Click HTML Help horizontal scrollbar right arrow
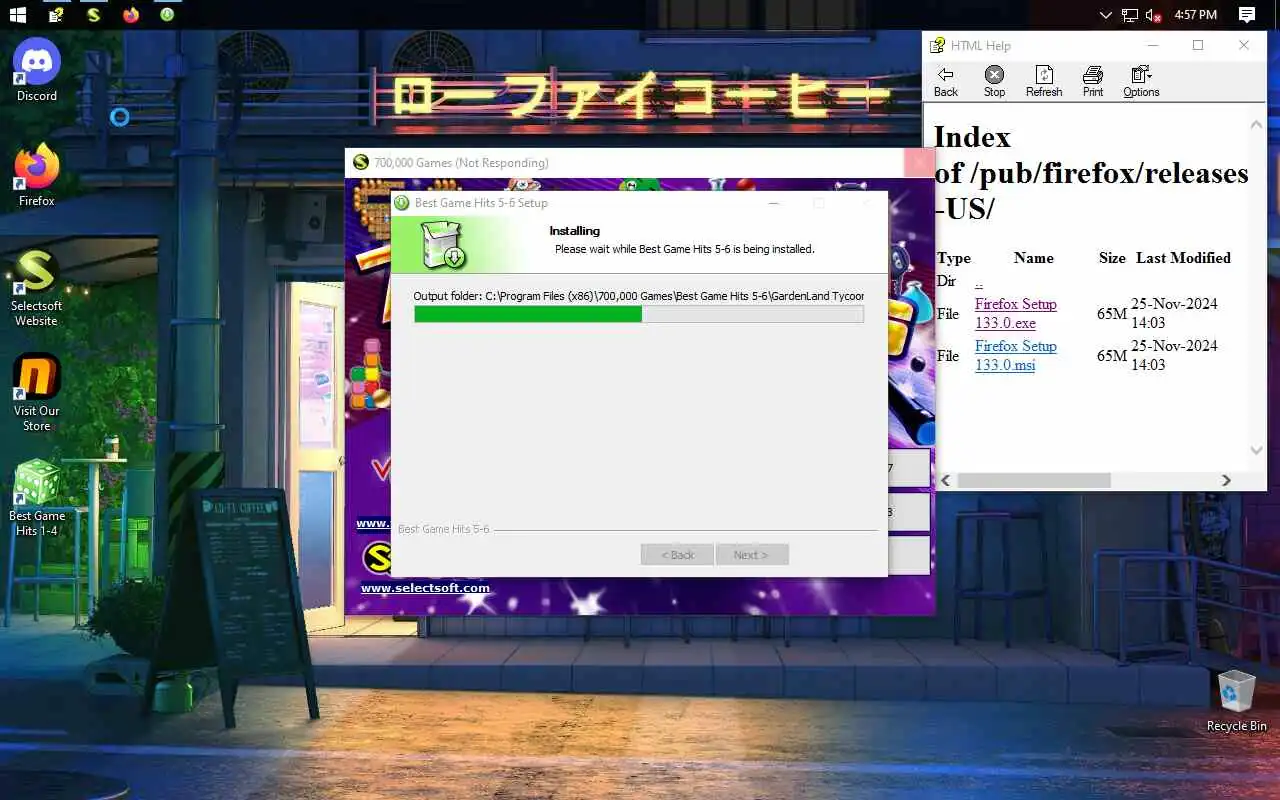 click(x=1226, y=481)
